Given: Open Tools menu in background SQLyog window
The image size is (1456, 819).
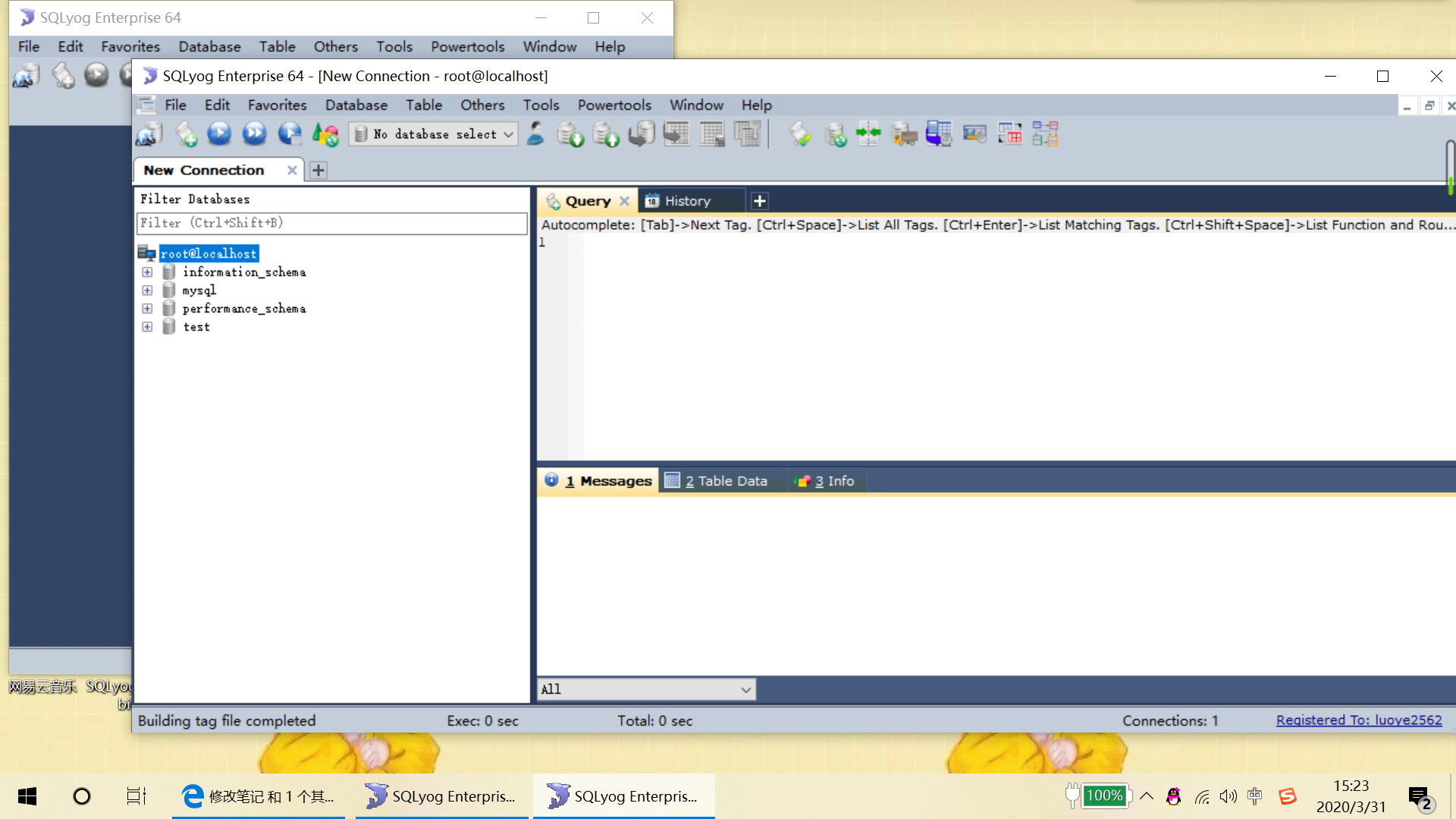Looking at the screenshot, I should pyautogui.click(x=394, y=46).
